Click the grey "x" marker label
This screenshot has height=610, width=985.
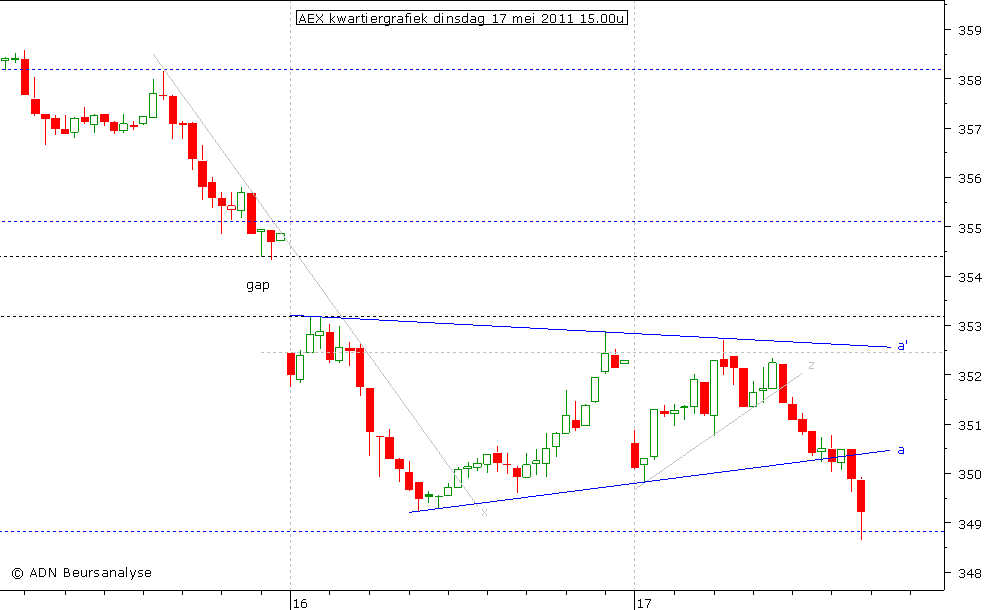pyautogui.click(x=484, y=513)
